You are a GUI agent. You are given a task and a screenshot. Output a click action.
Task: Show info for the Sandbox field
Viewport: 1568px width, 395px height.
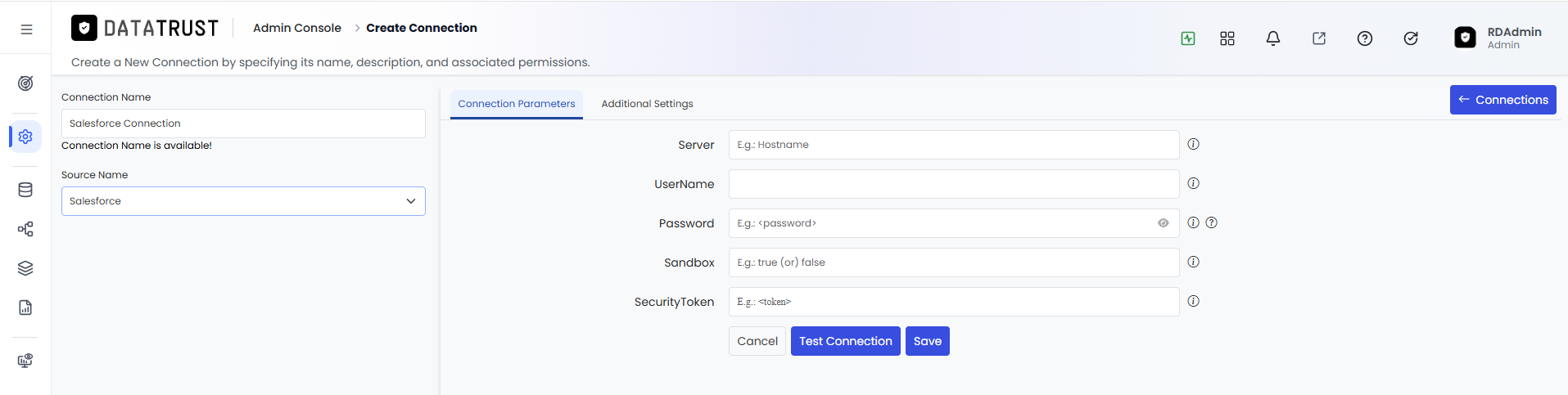click(1194, 262)
